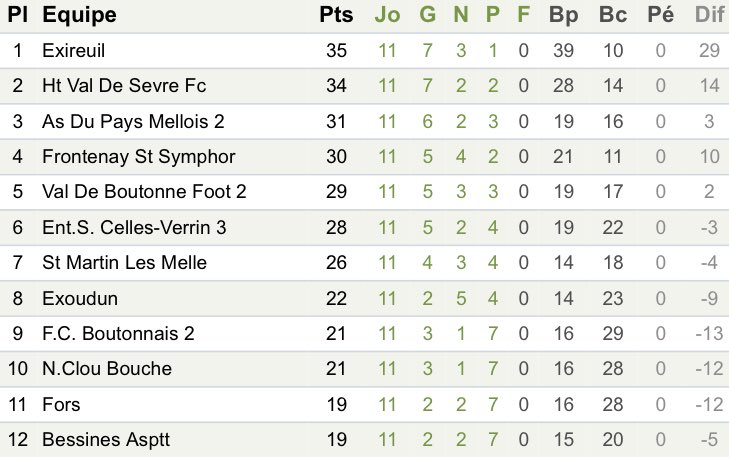Select F.C. Boutonnais 2 row
Image resolution: width=729 pixels, height=458 pixels.
pos(364,333)
